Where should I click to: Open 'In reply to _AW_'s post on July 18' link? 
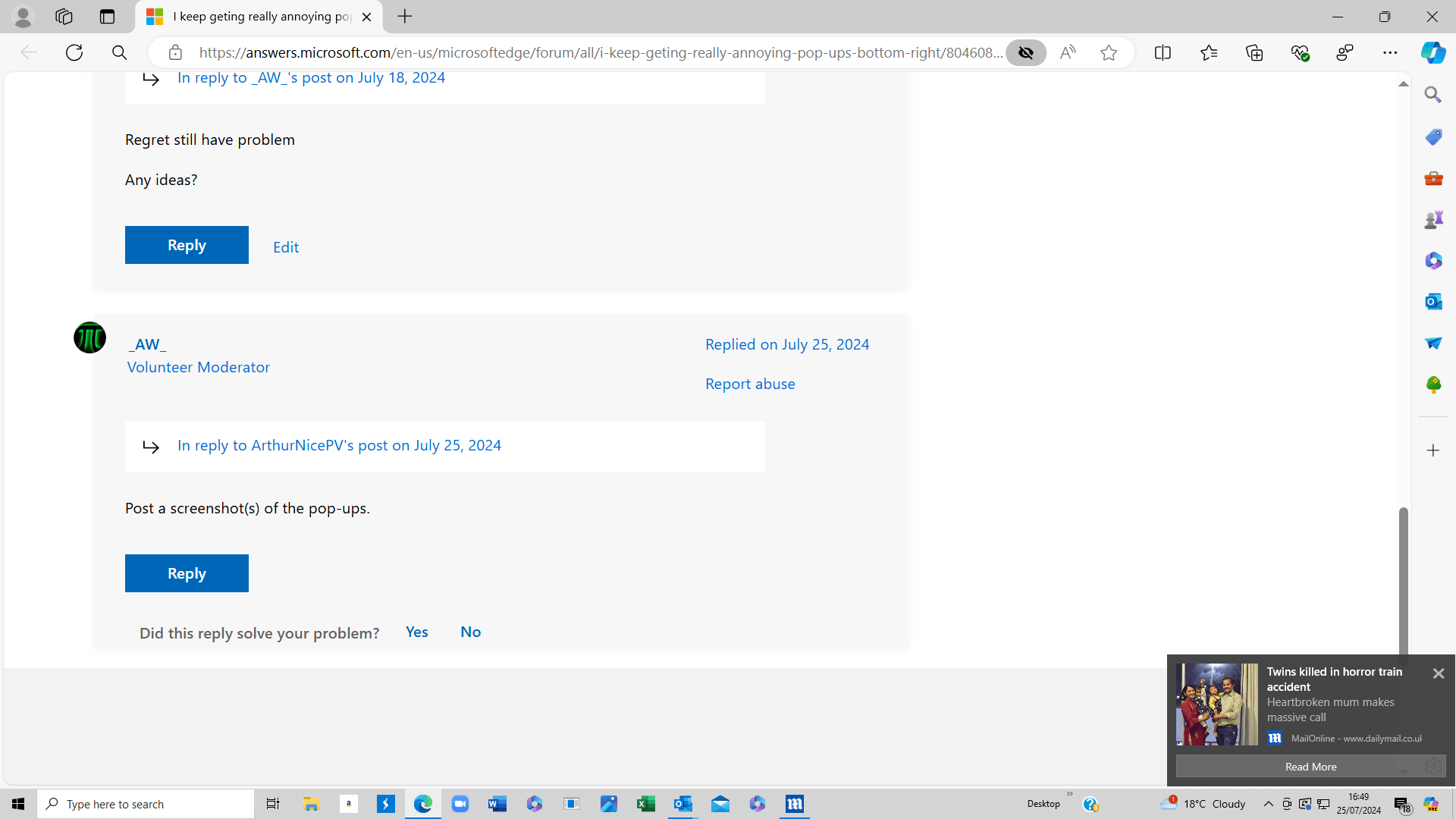click(311, 78)
